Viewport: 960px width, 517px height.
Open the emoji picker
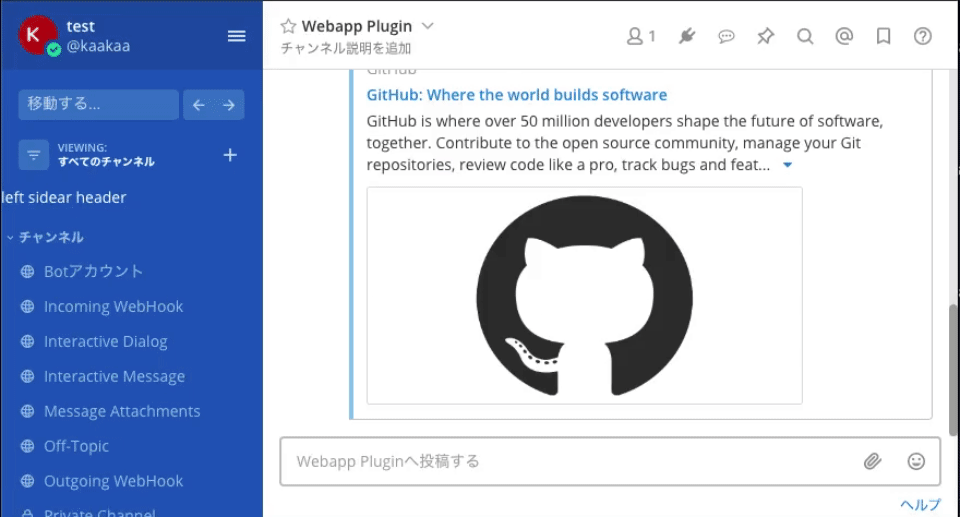916,461
